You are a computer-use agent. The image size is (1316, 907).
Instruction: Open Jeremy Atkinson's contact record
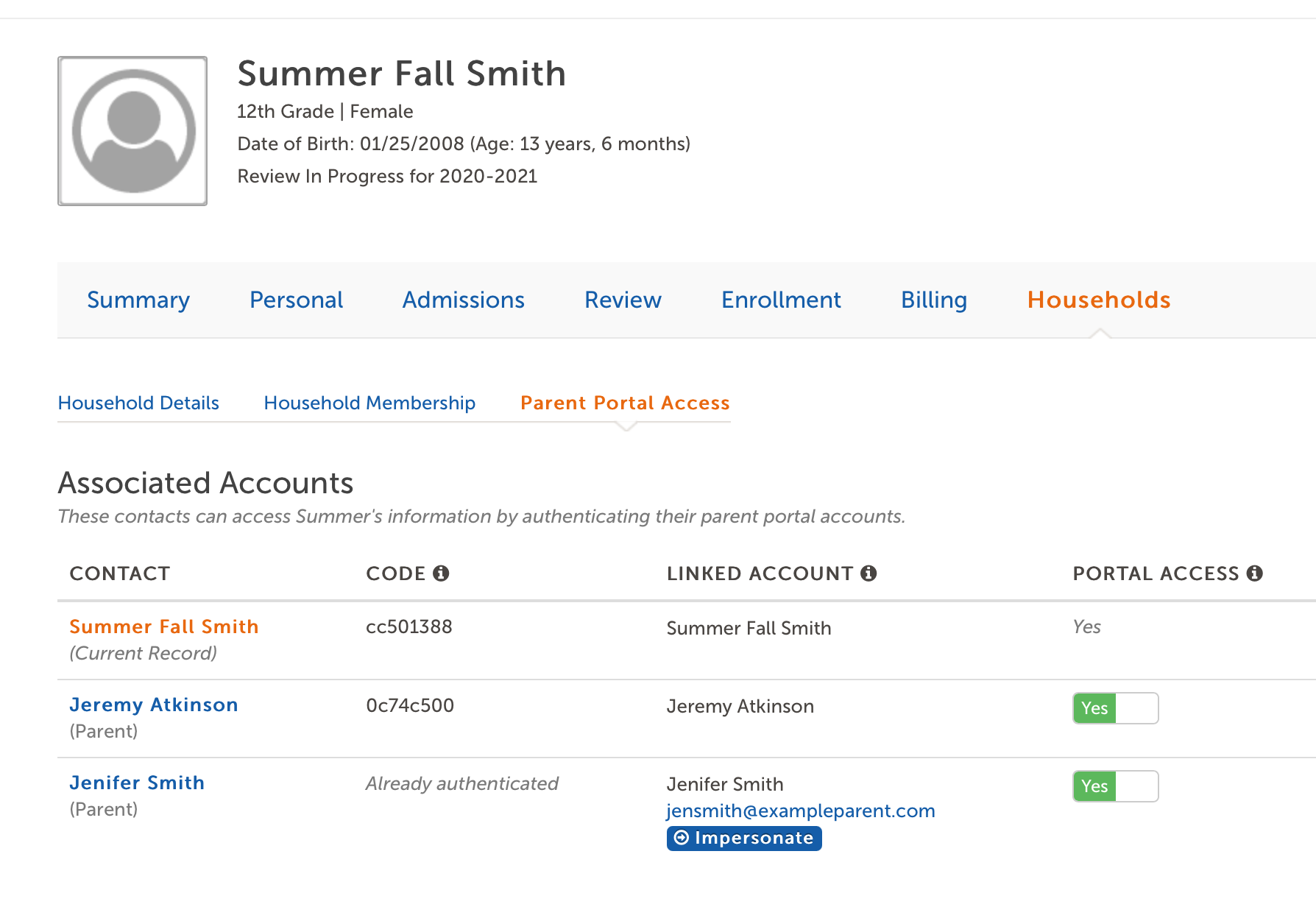pyautogui.click(x=154, y=705)
